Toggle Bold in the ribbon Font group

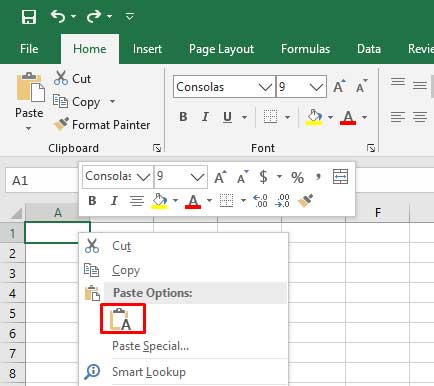click(183, 117)
